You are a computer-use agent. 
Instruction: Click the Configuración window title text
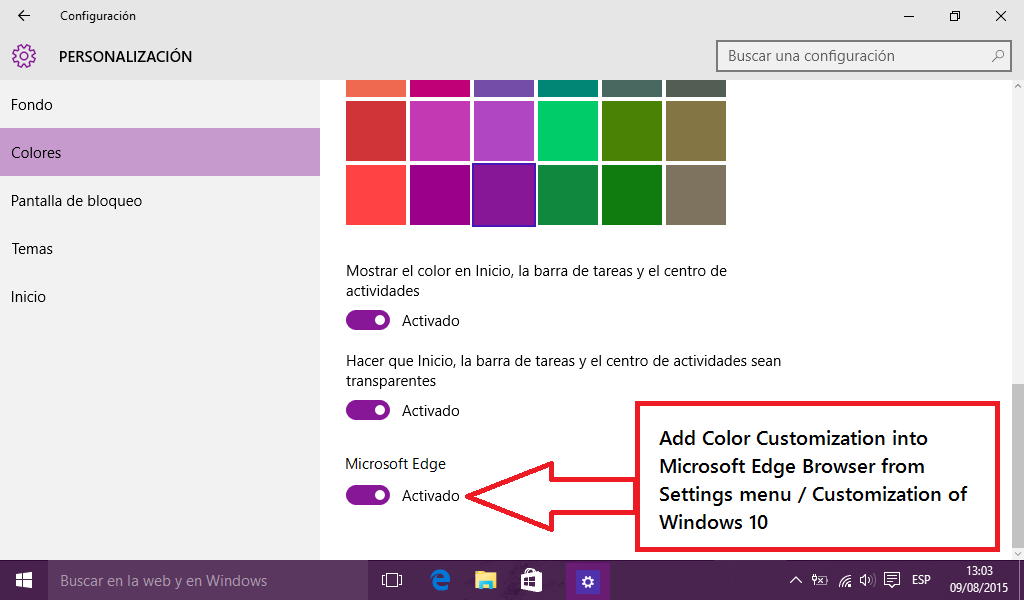98,16
